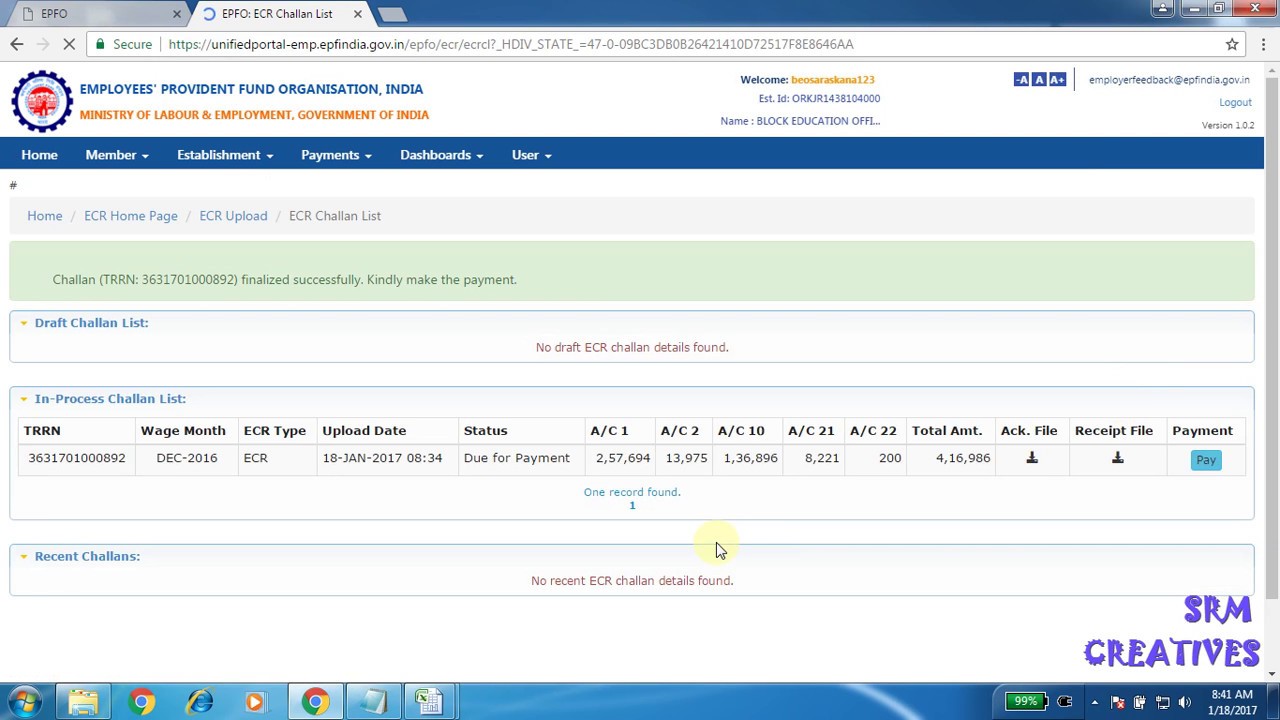Open Internet Explorer from taskbar
This screenshot has height=720, width=1280.
200,702
